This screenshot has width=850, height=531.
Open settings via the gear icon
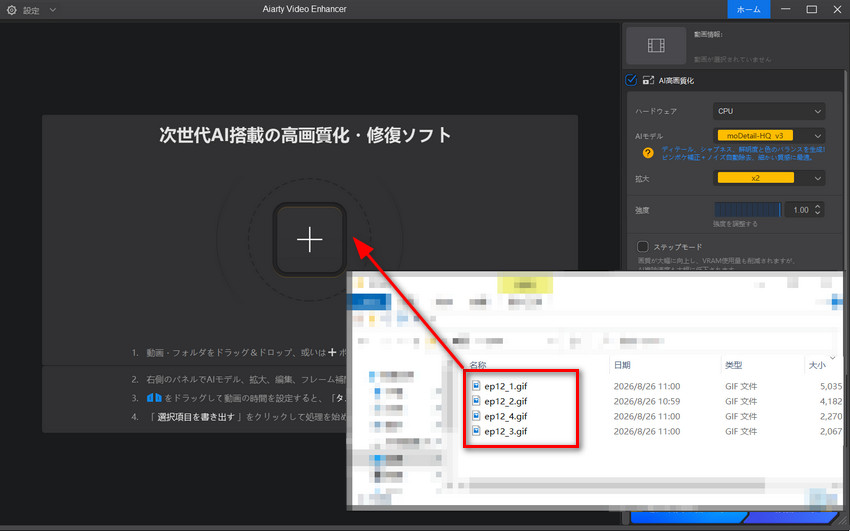pos(11,10)
